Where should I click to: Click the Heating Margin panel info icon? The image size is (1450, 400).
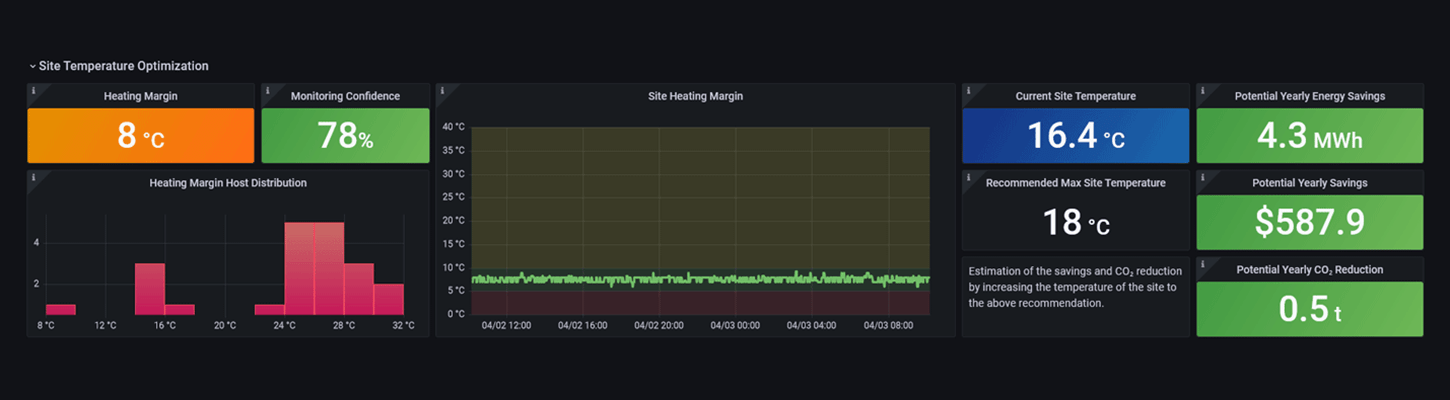33,90
